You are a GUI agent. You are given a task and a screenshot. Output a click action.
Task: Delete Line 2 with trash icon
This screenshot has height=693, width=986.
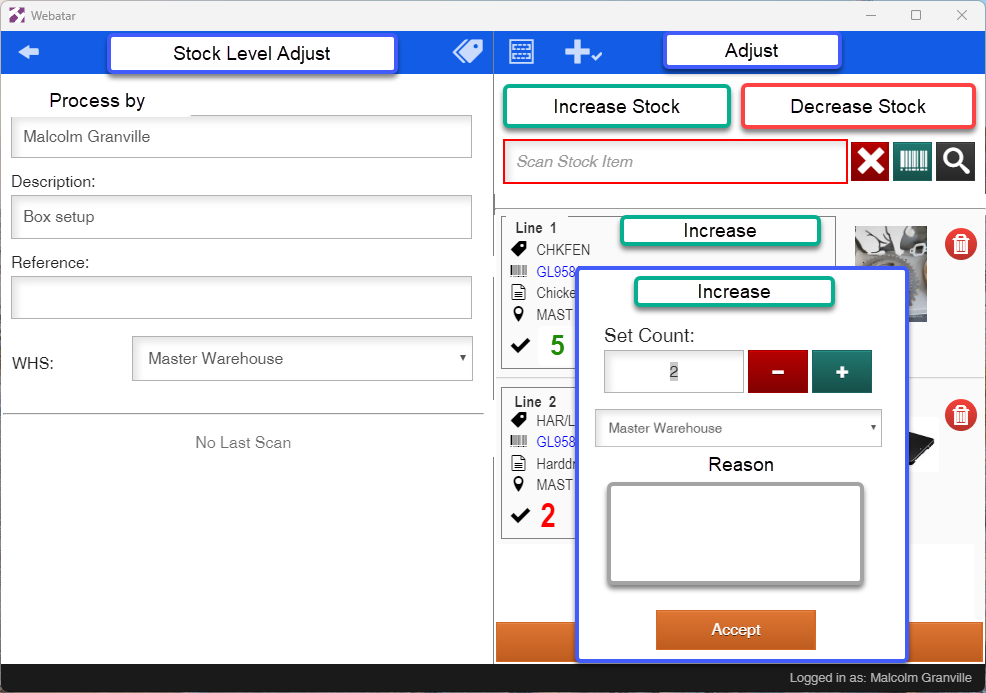tap(960, 415)
